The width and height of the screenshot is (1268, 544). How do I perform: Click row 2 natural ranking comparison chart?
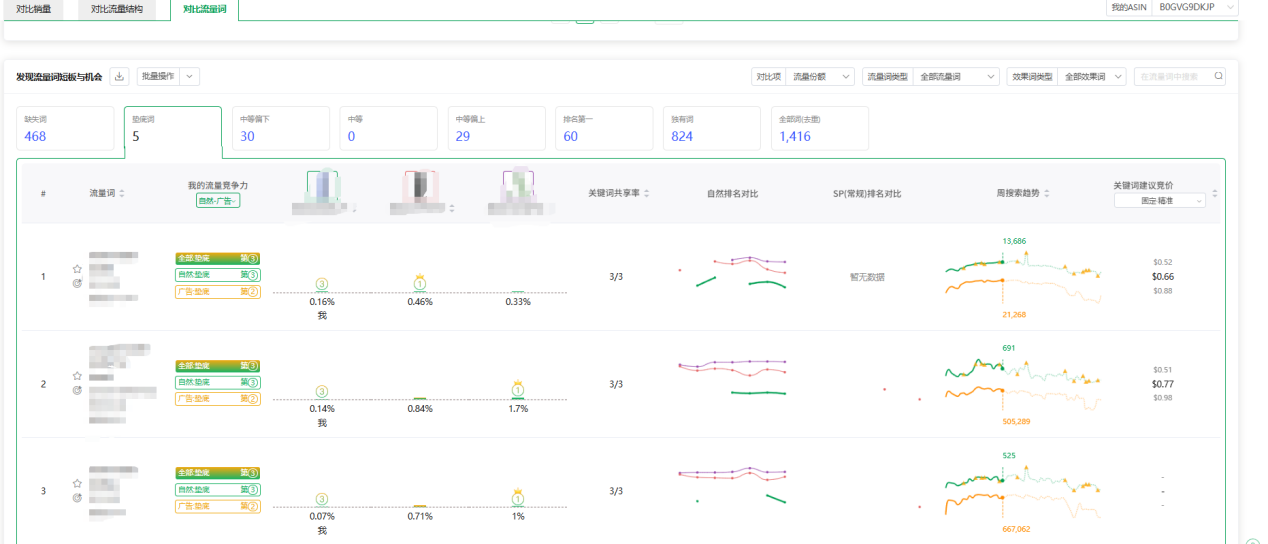[732, 379]
